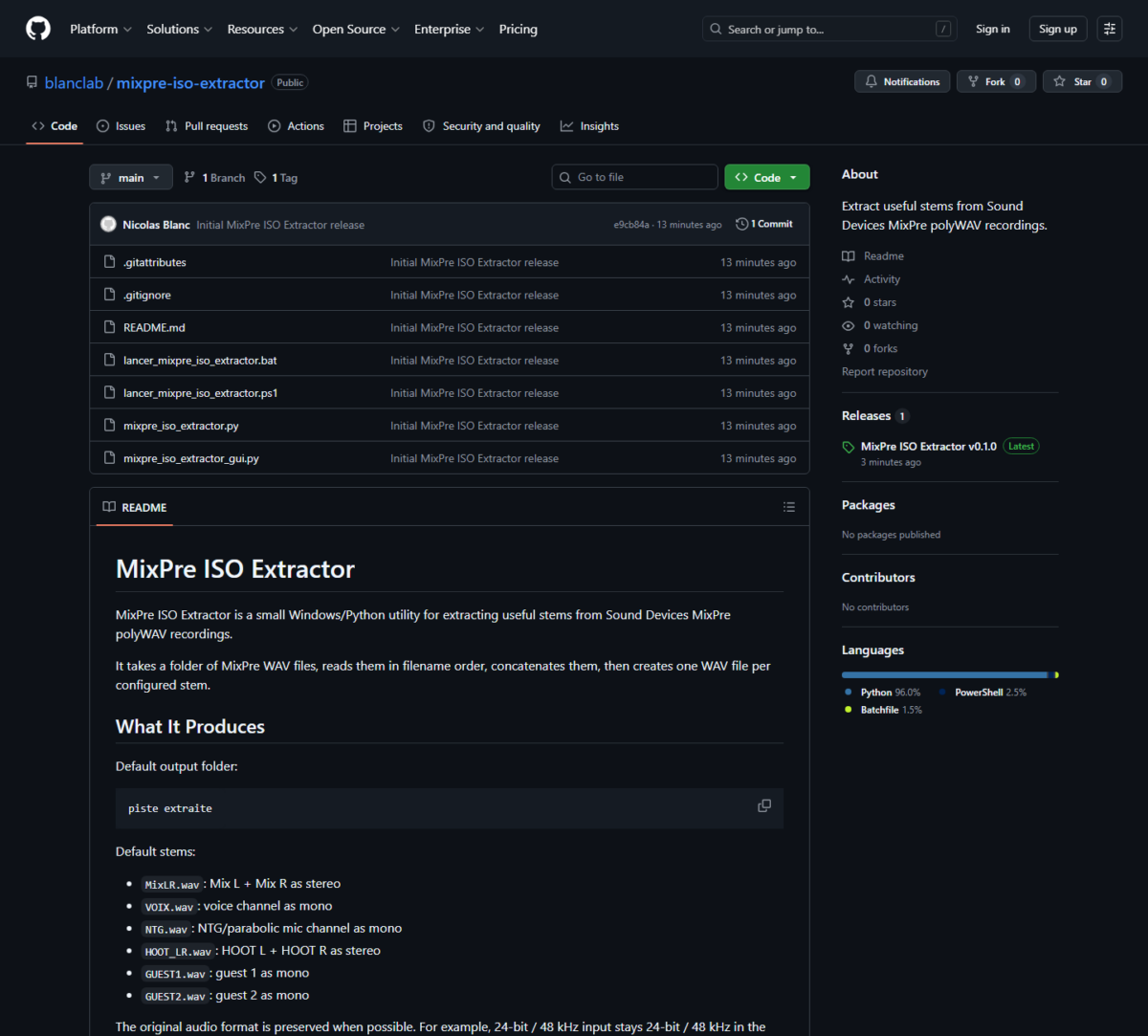Expand the Resources menu

(262, 29)
